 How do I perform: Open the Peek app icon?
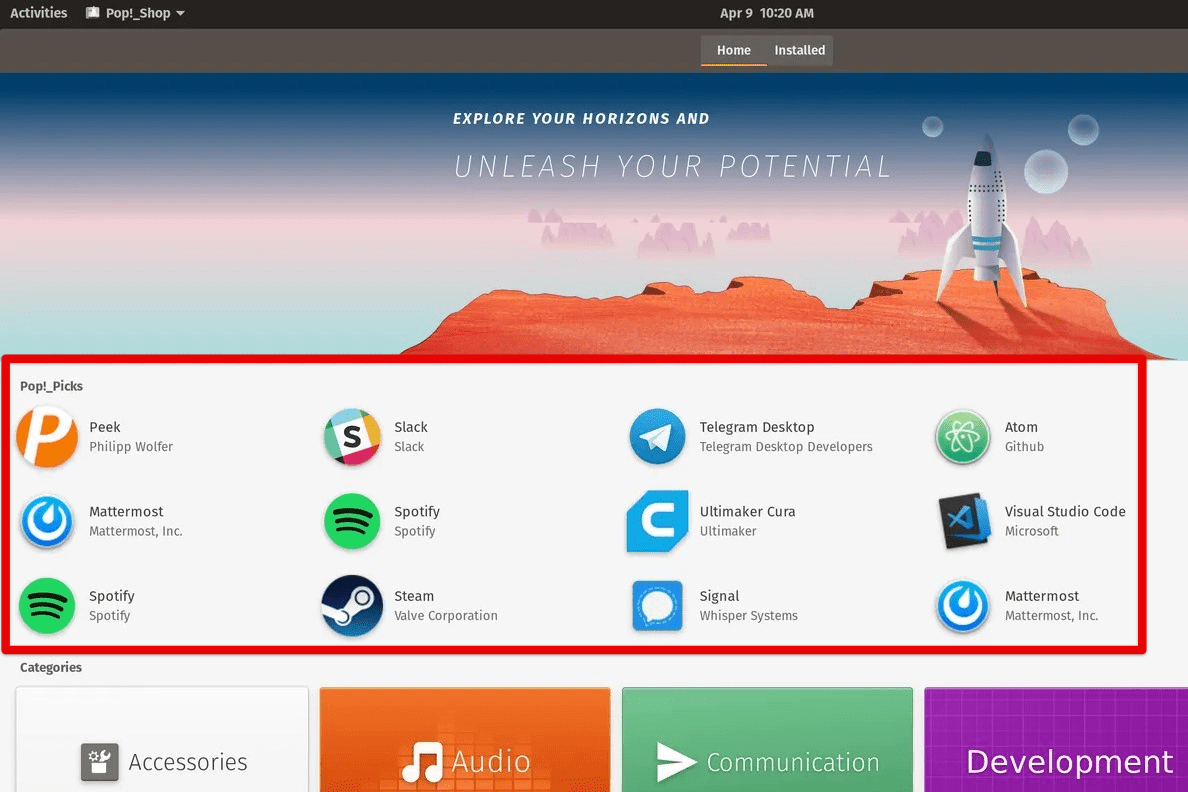(47, 437)
